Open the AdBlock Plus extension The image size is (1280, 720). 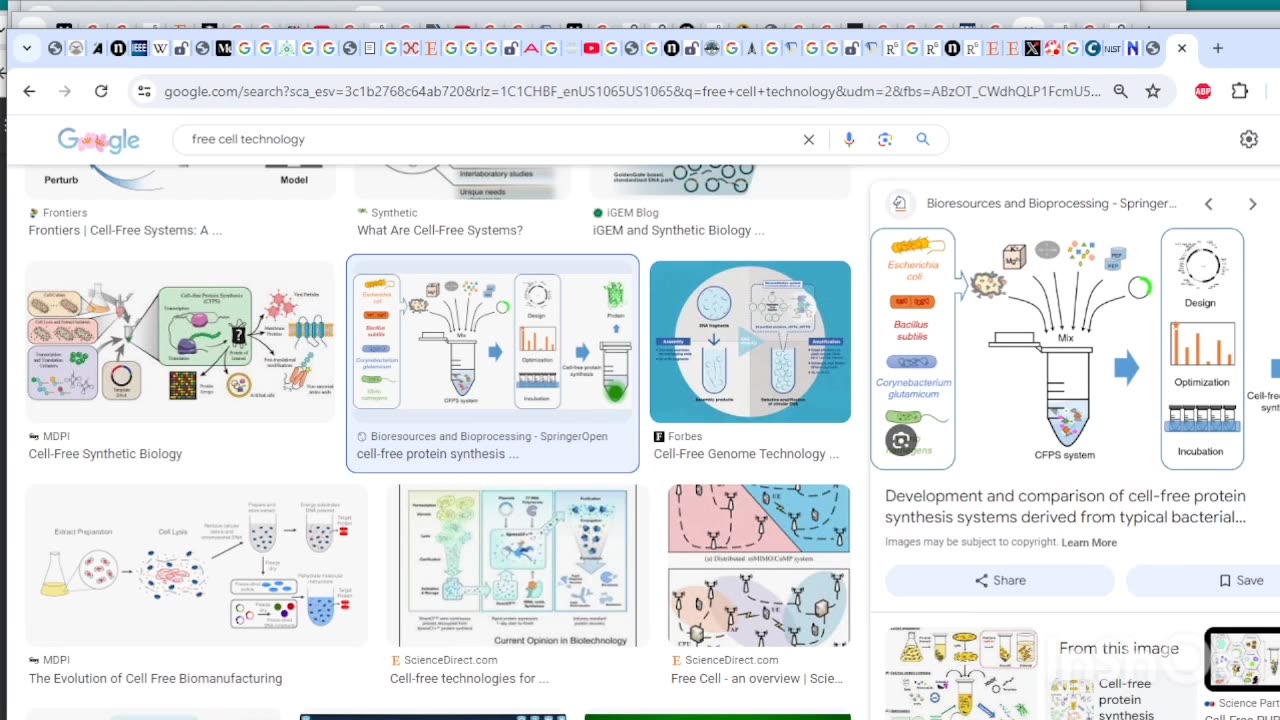[1203, 91]
